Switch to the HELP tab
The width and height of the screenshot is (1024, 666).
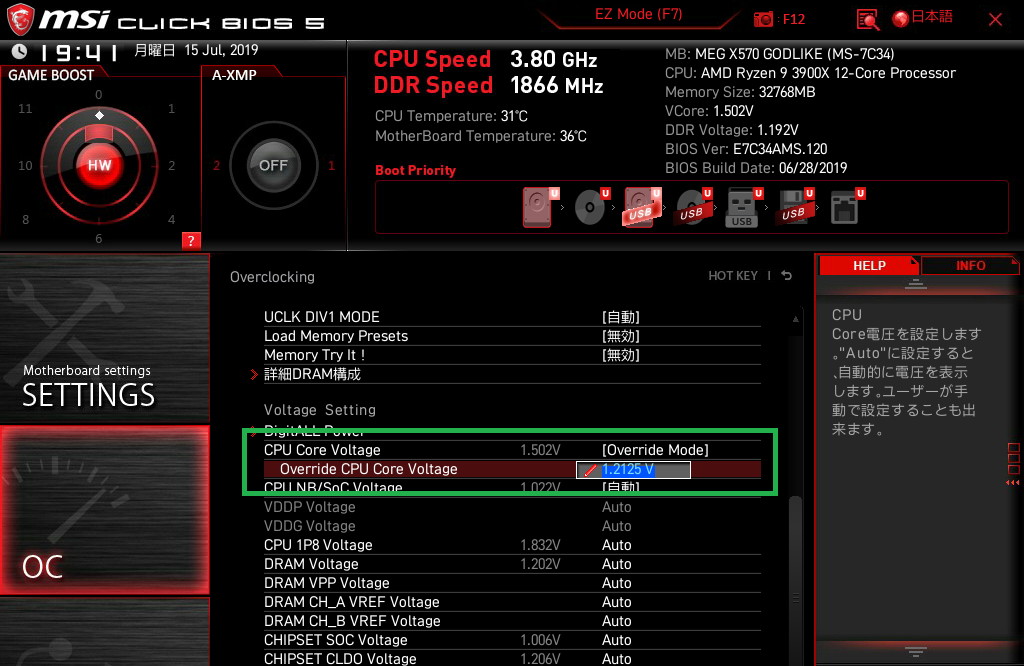(x=869, y=266)
